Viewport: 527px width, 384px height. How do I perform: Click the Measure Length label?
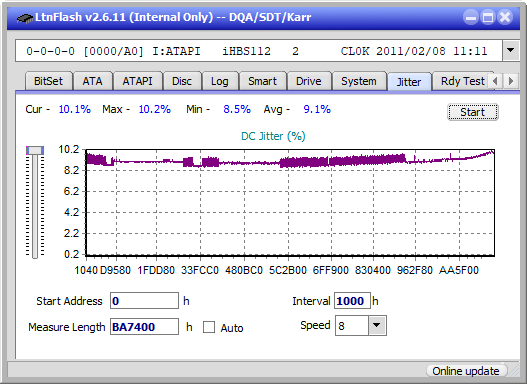[x=67, y=327]
